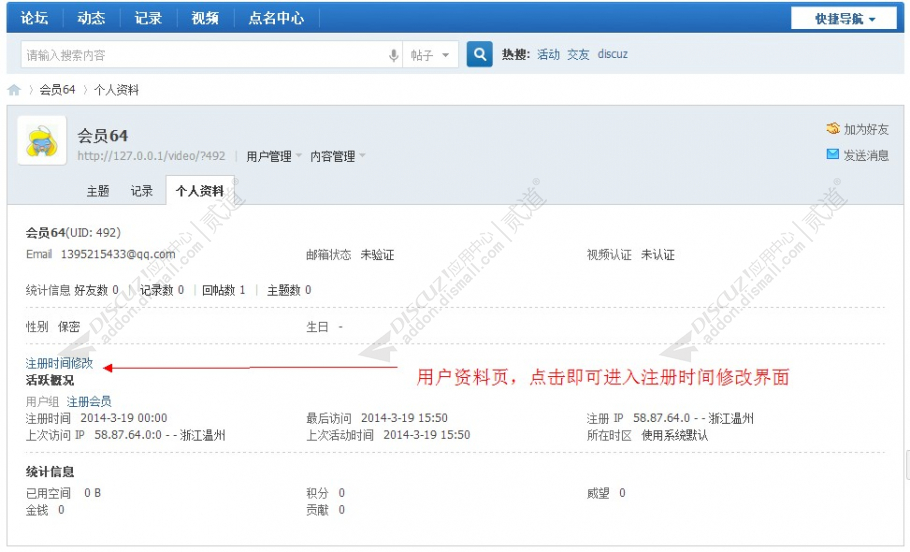Click the 活跃概况 section heading
The width and height of the screenshot is (910, 552).
(50, 380)
